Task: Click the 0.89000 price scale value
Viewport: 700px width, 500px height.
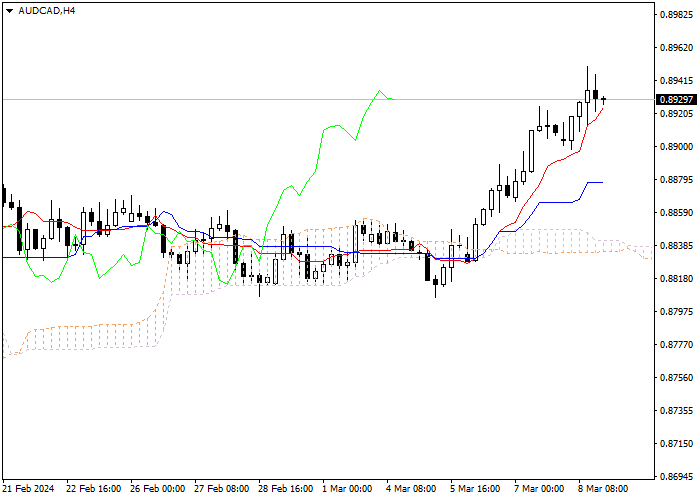Action: (x=676, y=147)
